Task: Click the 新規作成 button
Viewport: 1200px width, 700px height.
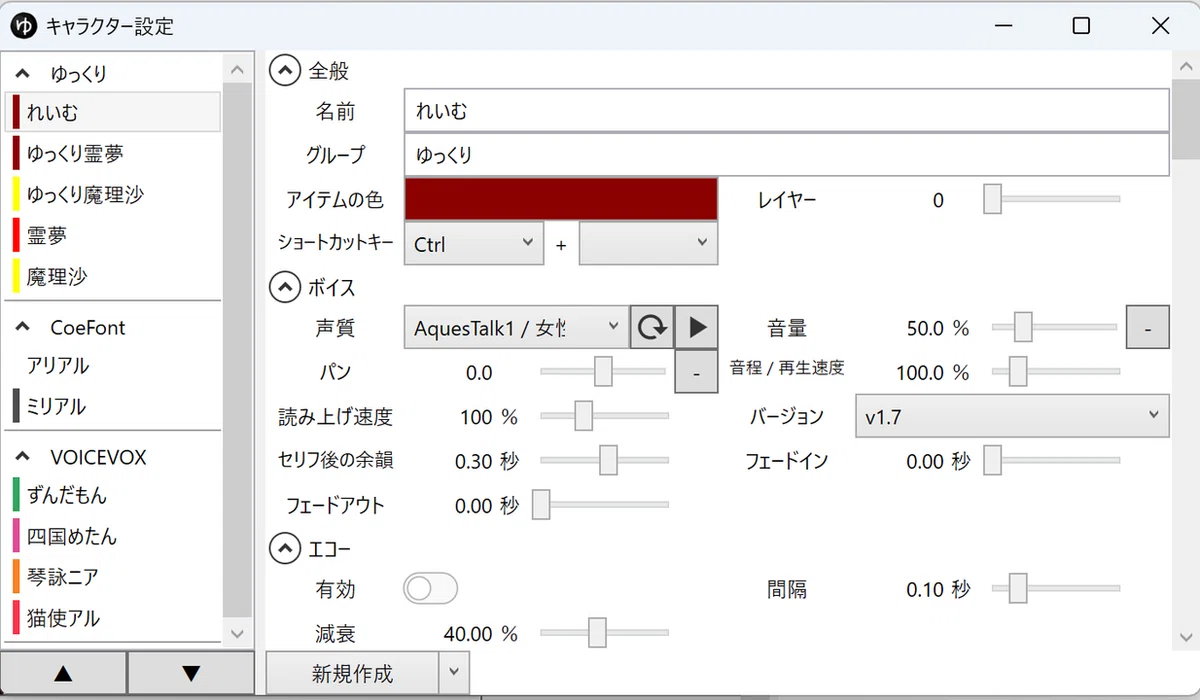Action: 352,673
